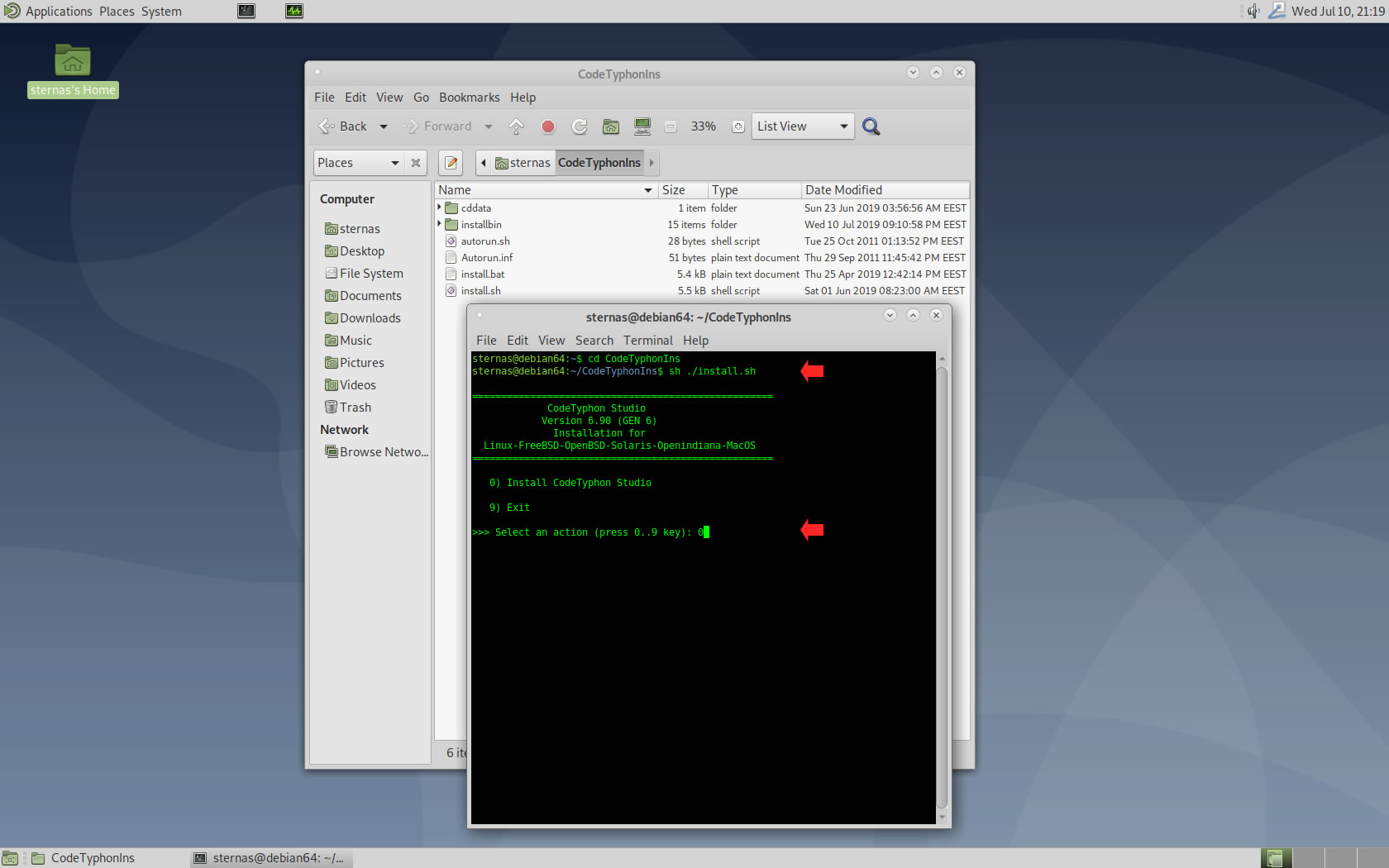Expand the installbin folder
Viewport: 1389px width, 868px height.
coord(439,224)
